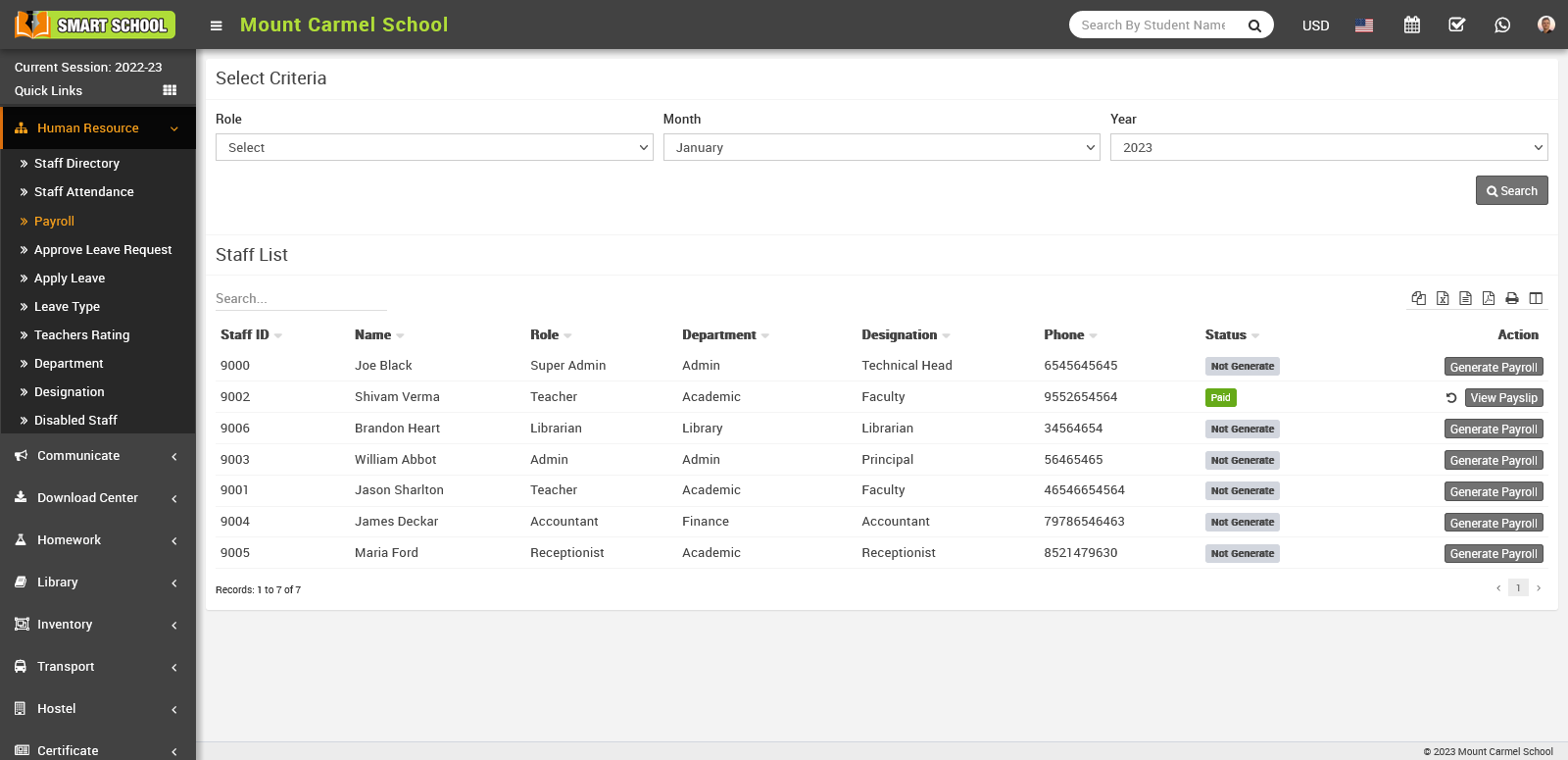Open the Month dropdown showing January

(881, 147)
